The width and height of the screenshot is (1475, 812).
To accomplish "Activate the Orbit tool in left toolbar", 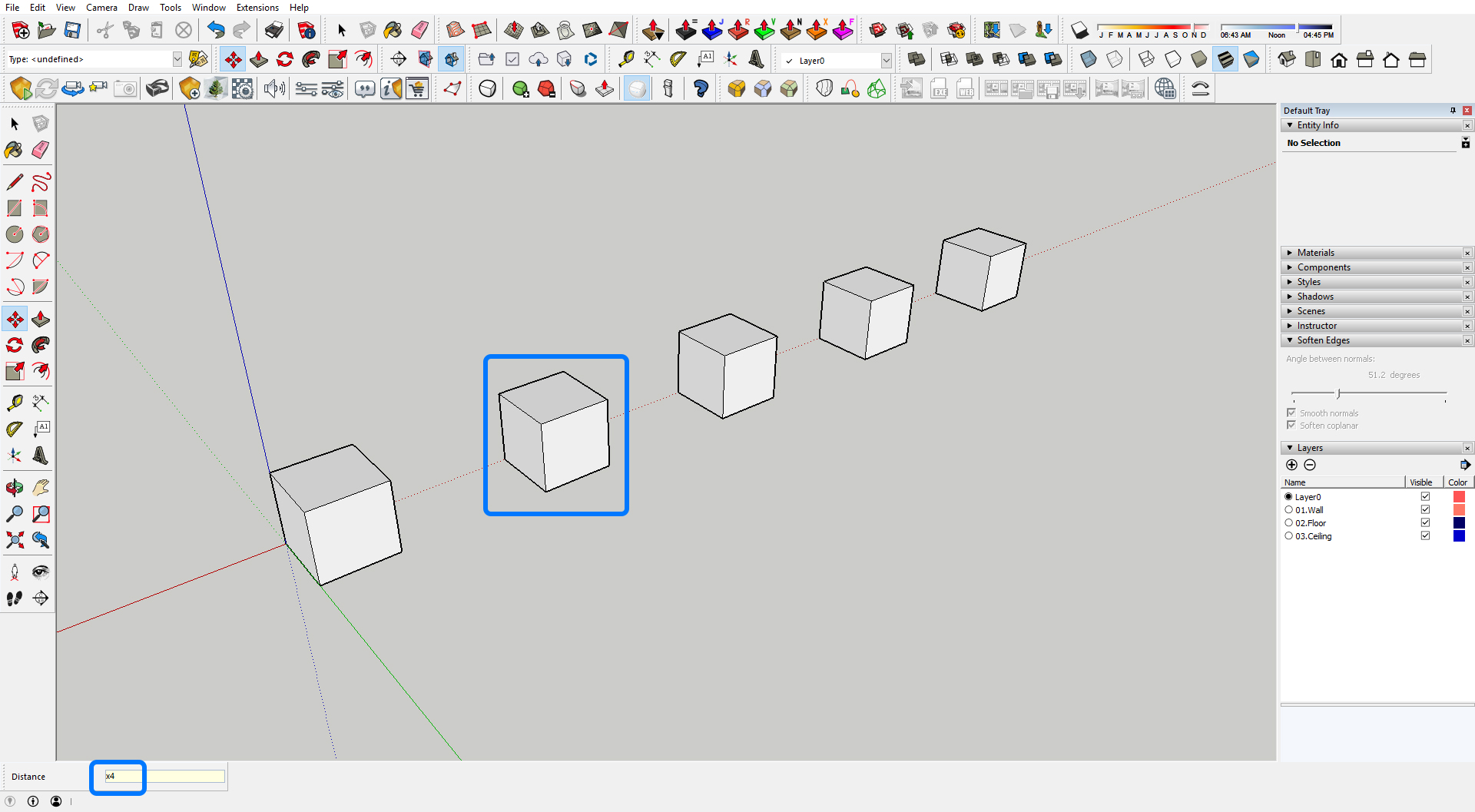I will [14, 488].
